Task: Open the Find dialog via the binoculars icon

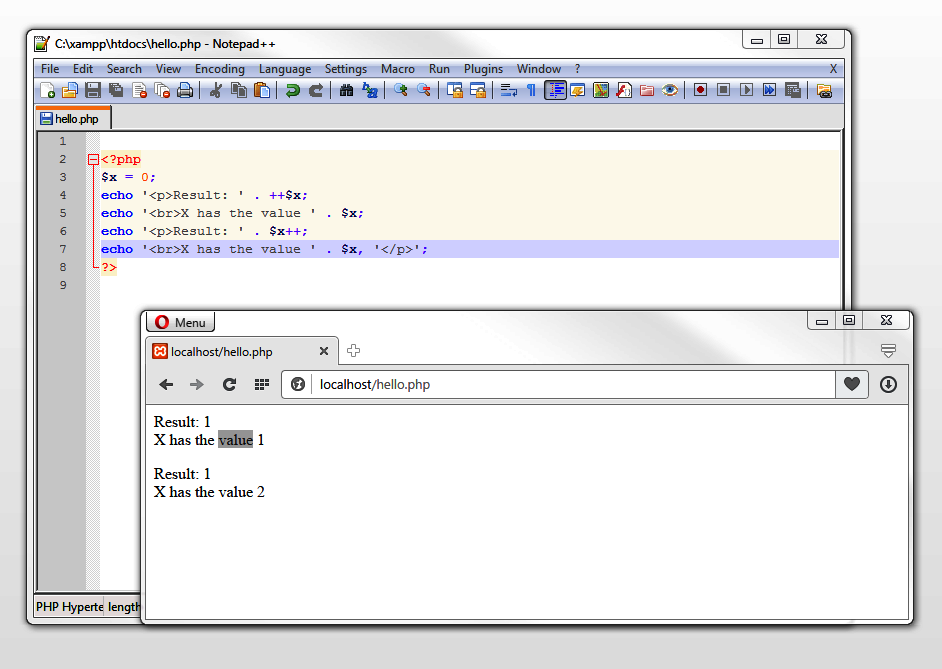Action: tap(347, 90)
